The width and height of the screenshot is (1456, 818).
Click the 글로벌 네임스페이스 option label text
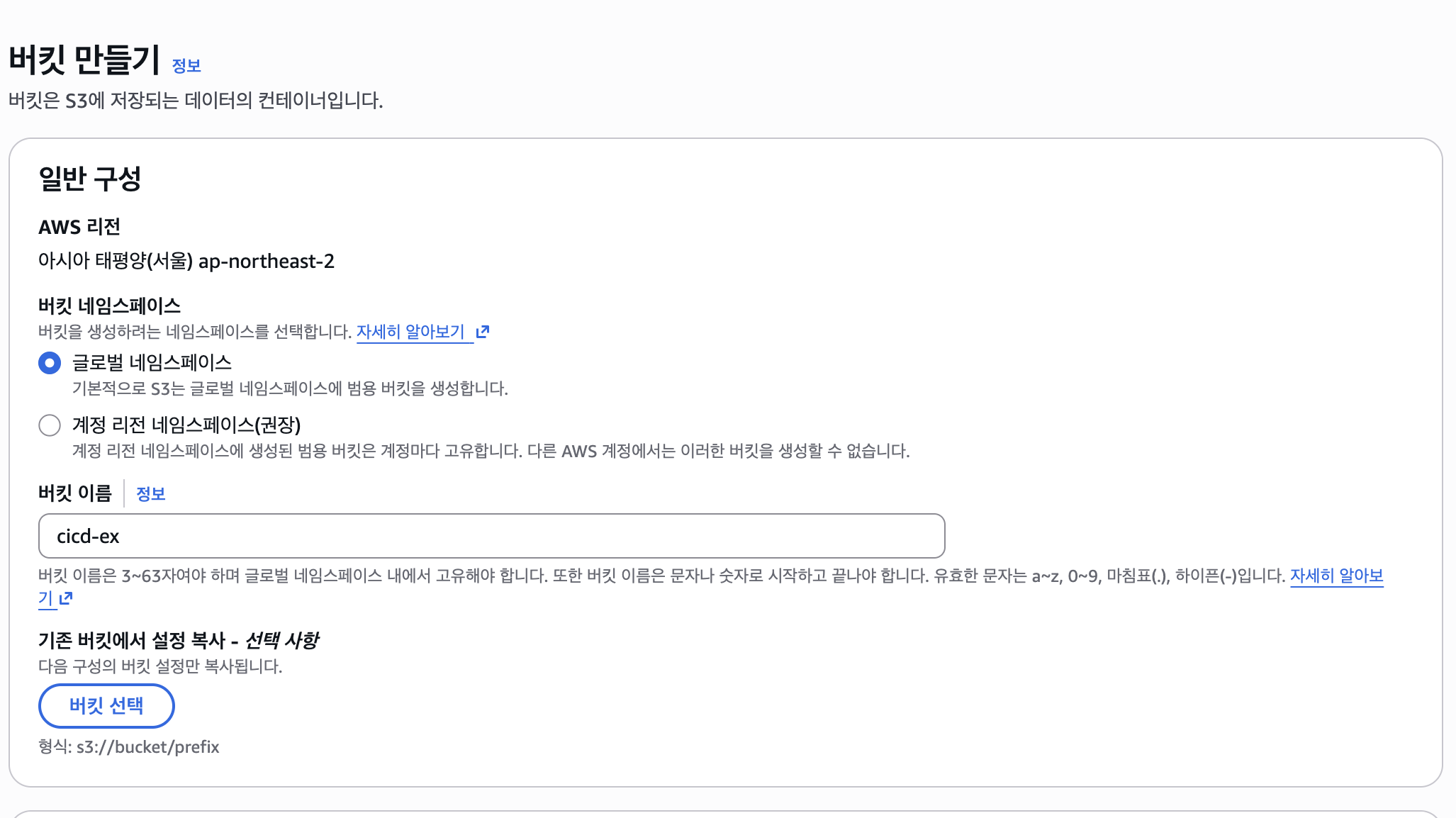point(152,363)
